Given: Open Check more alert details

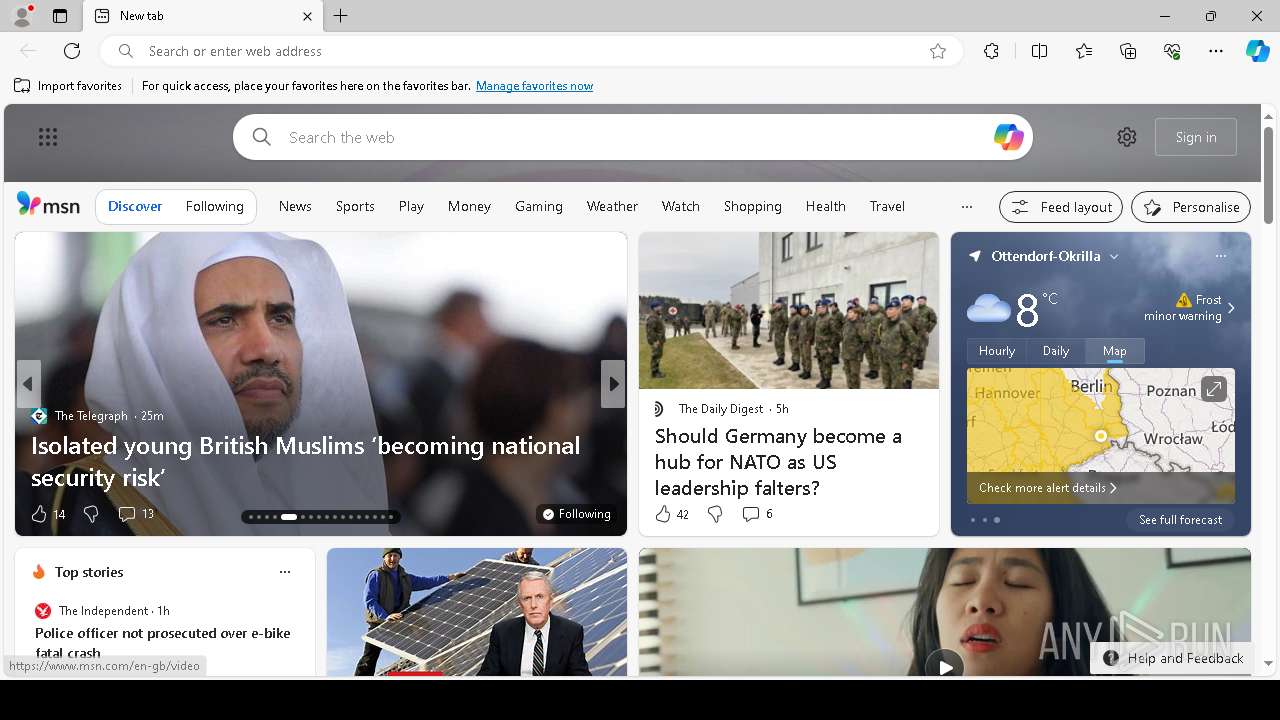Looking at the screenshot, I should coord(1047,488).
